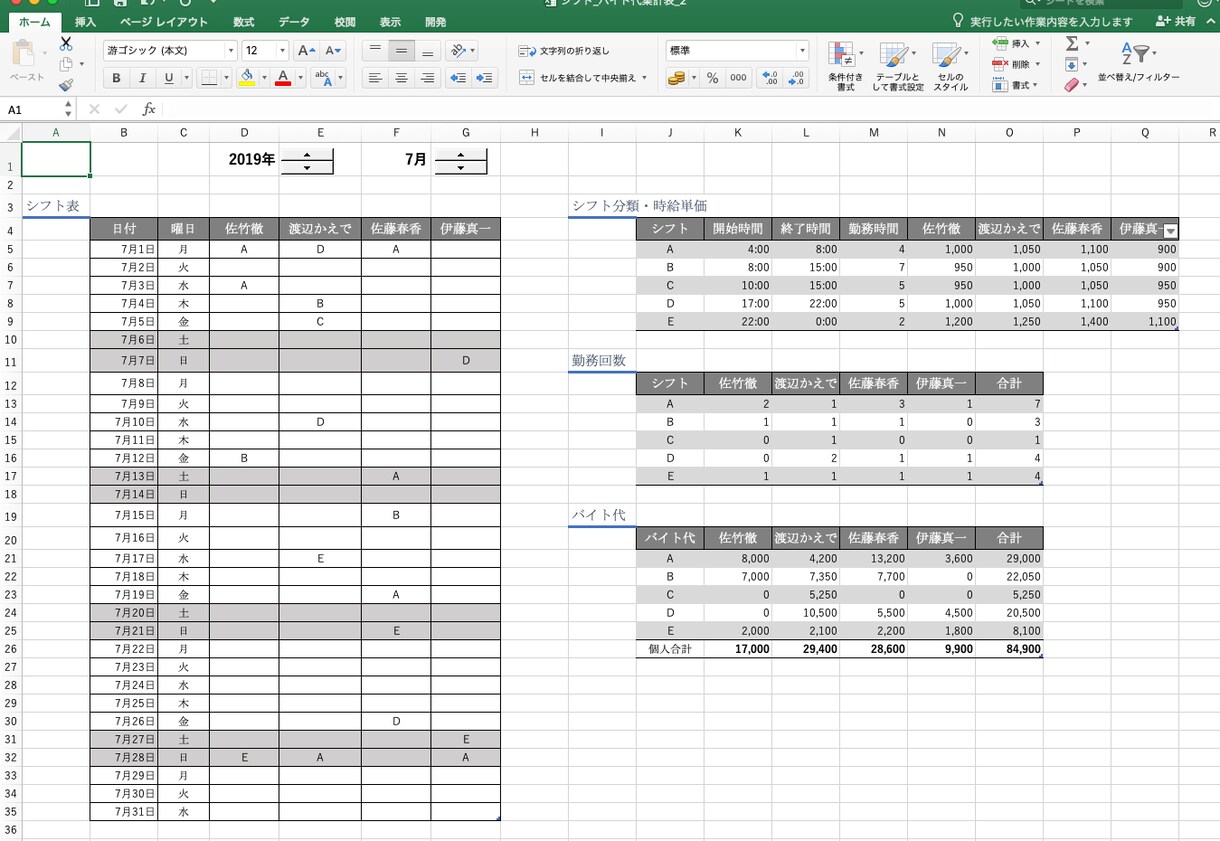This screenshot has height=841, width=1220.
Task: Click the Clear eraser icon
Action: tap(1071, 85)
